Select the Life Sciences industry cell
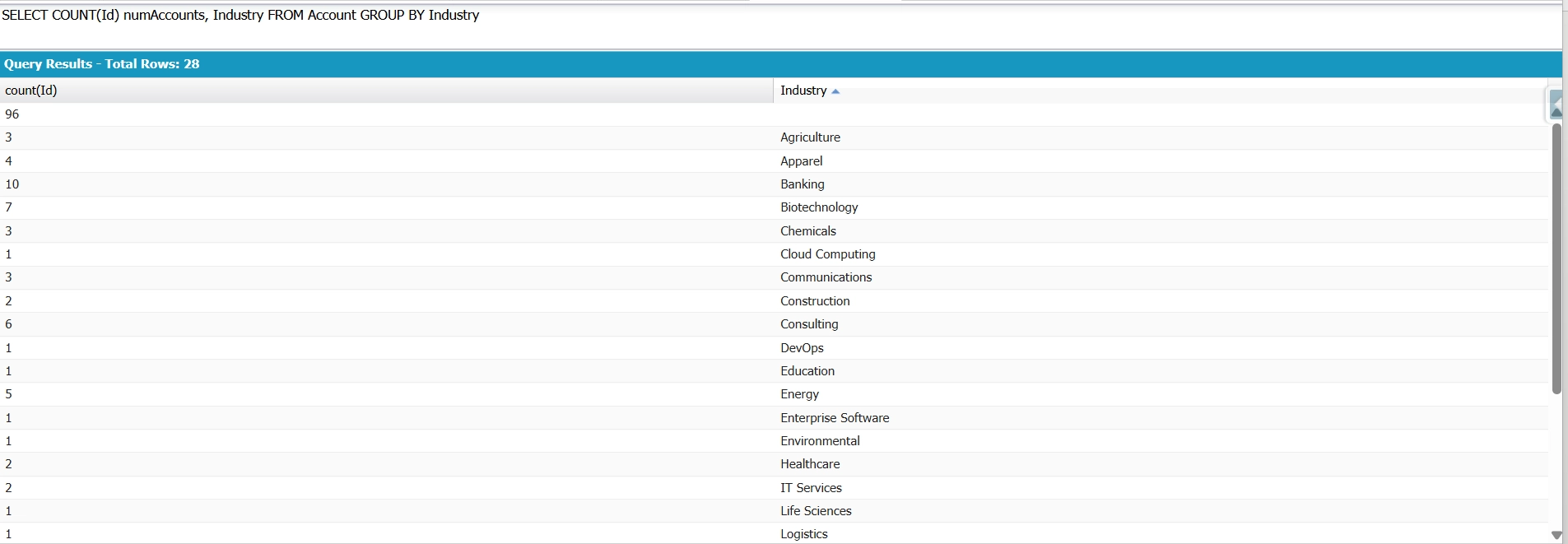This screenshot has height=544, width=1568. pyautogui.click(x=816, y=511)
